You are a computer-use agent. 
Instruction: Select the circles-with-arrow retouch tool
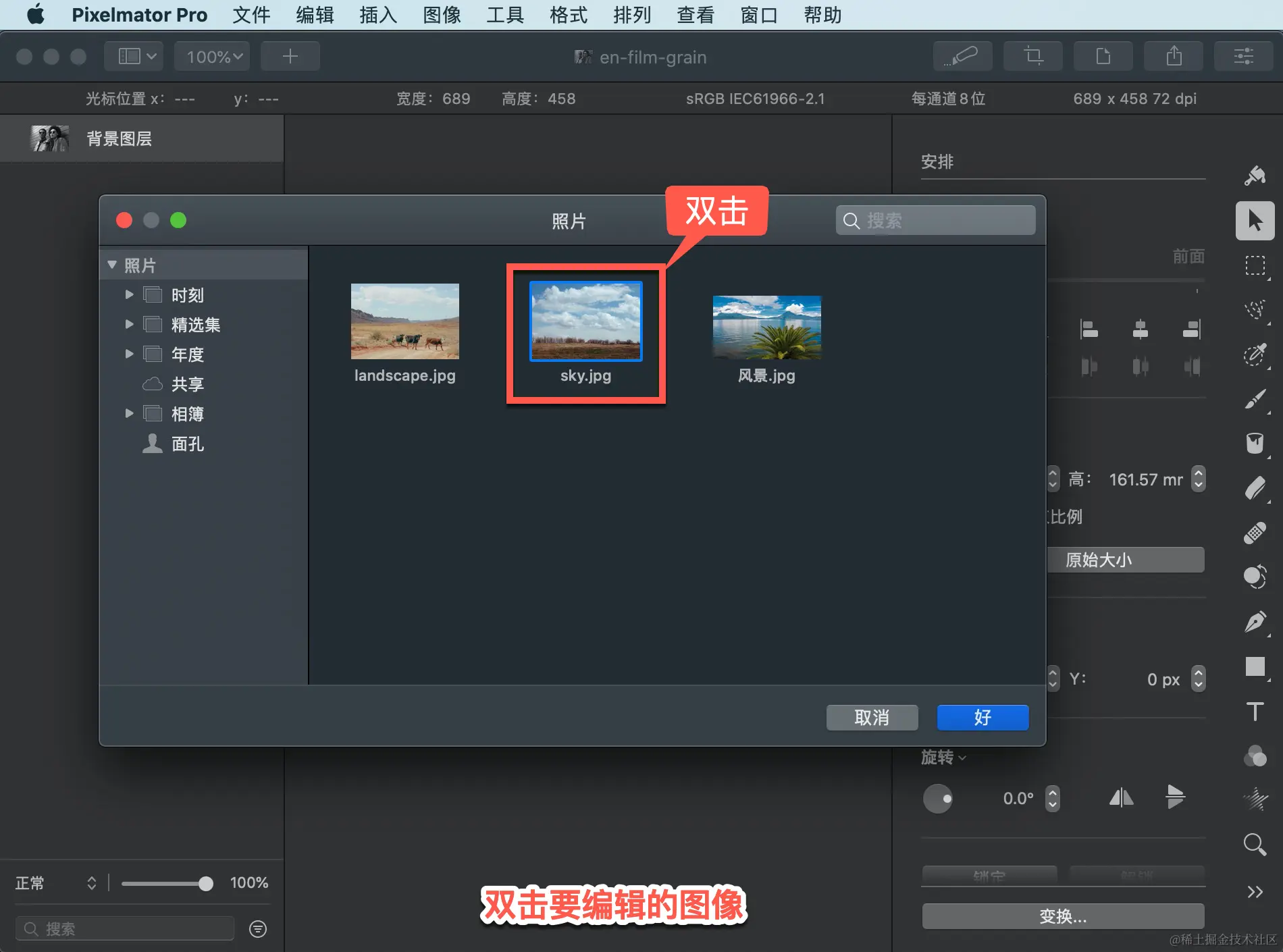click(1255, 577)
